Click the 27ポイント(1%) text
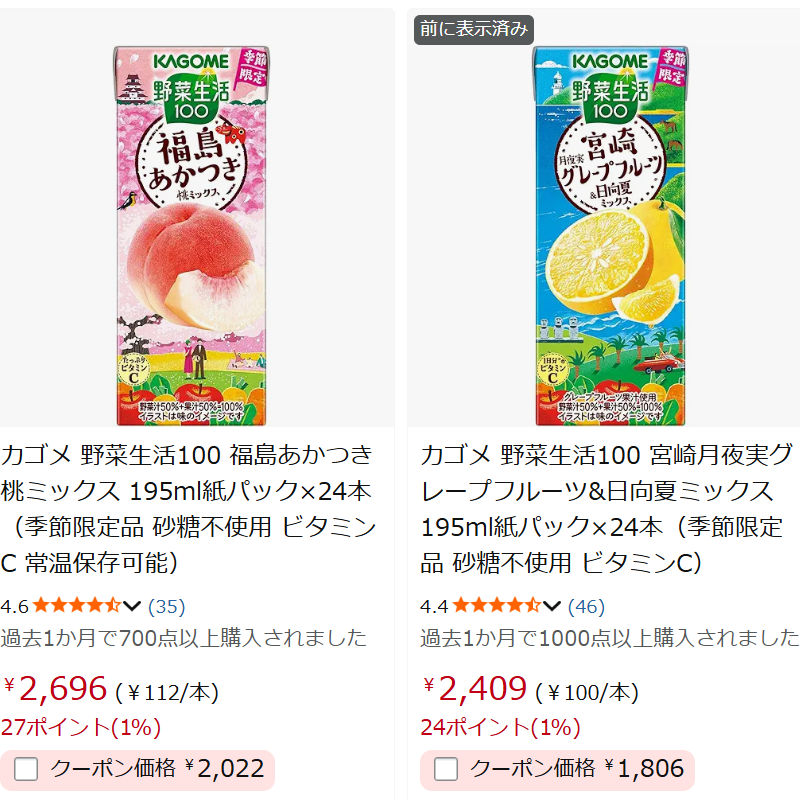Image resolution: width=800 pixels, height=800 pixels. pyautogui.click(x=81, y=727)
